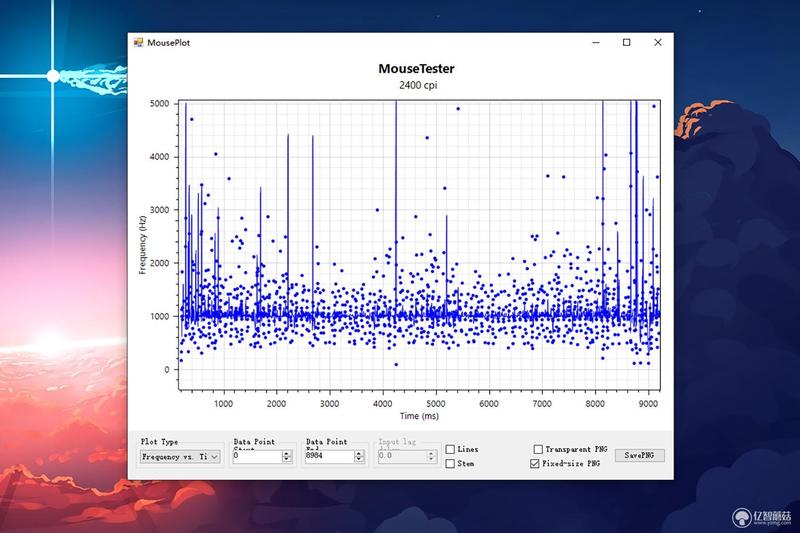The image size is (800, 533).
Task: Enable the Stem checkbox
Action: pyautogui.click(x=450, y=464)
